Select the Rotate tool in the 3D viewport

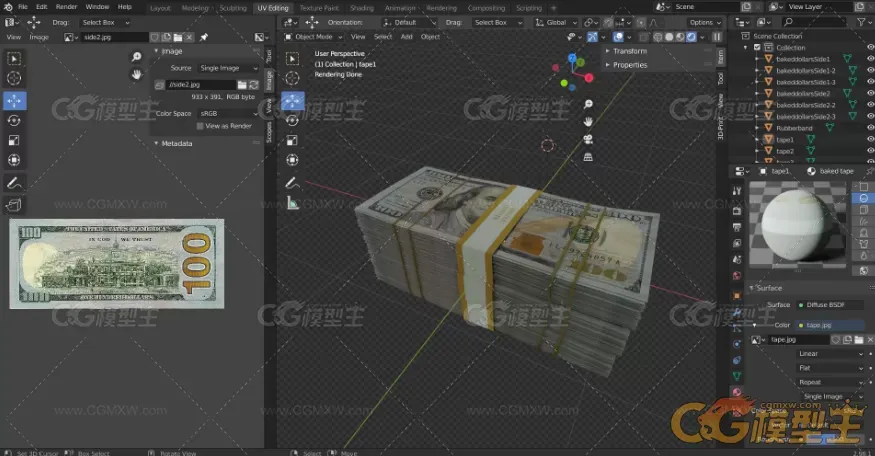(292, 121)
